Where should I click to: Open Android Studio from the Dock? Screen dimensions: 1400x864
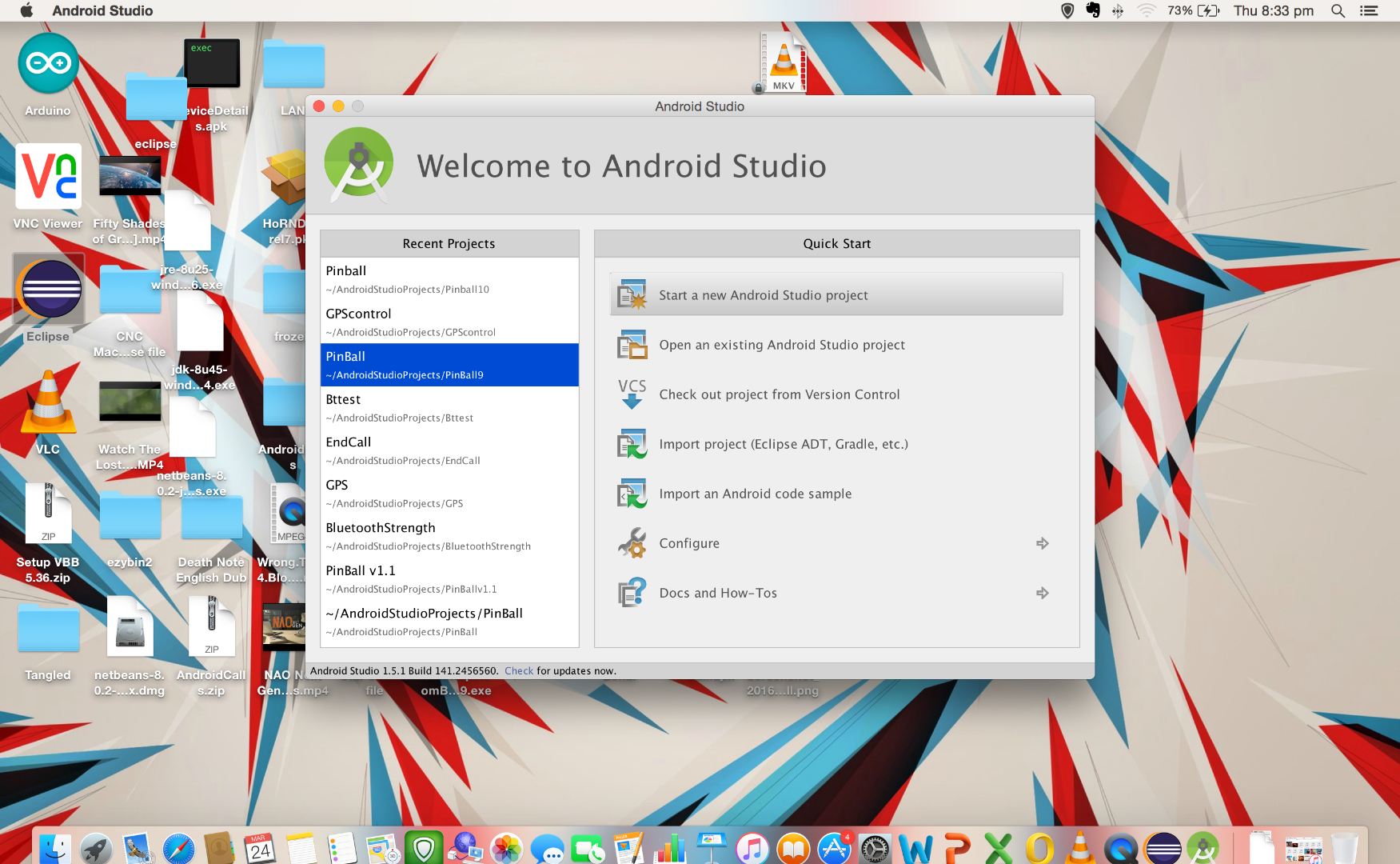[x=1203, y=848]
